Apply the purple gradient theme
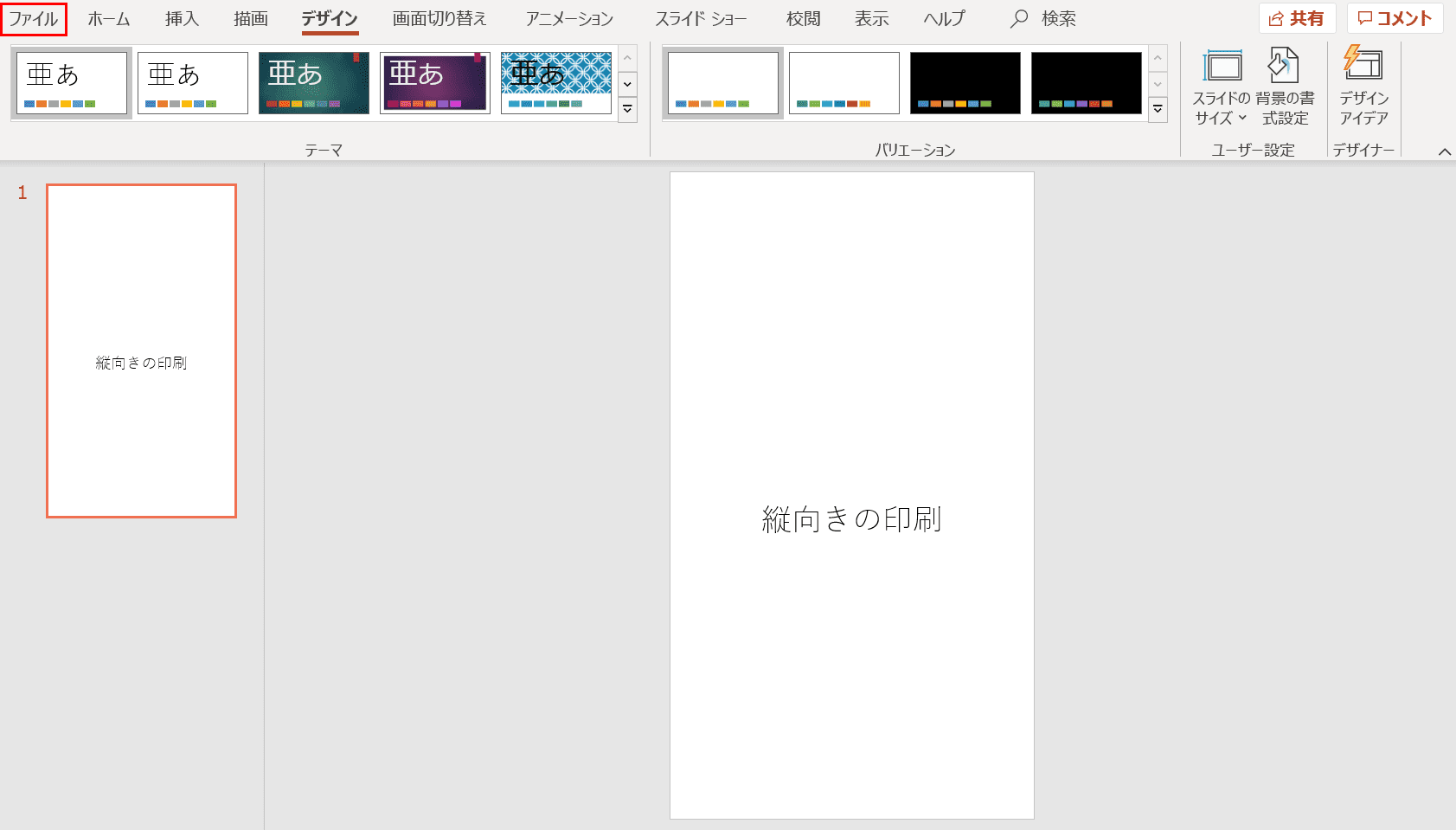Screen dimensions: 1456x830 (435, 83)
